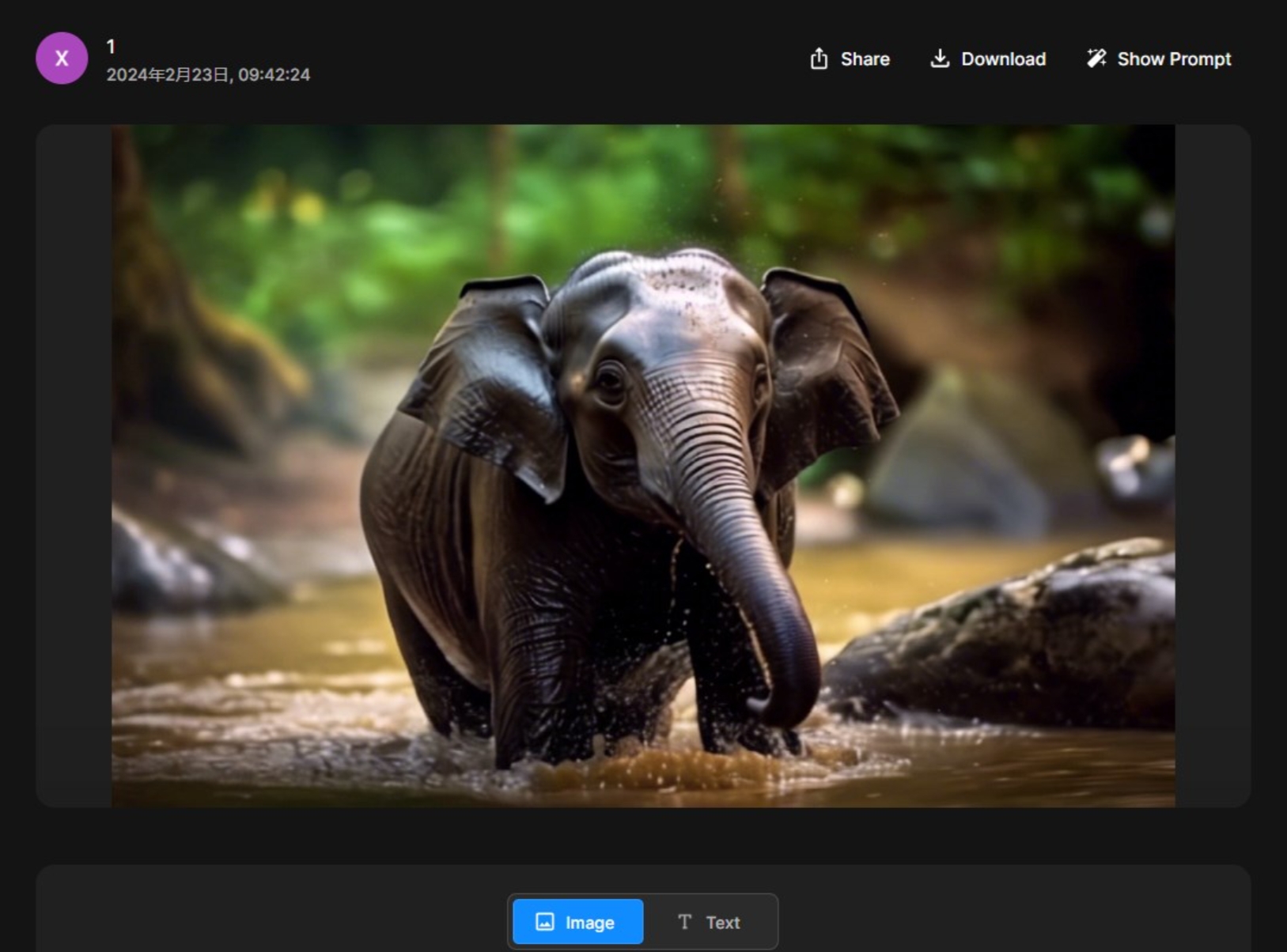Click empty panel area left of Image tab
Viewport: 1287px width, 952px height.
269,917
